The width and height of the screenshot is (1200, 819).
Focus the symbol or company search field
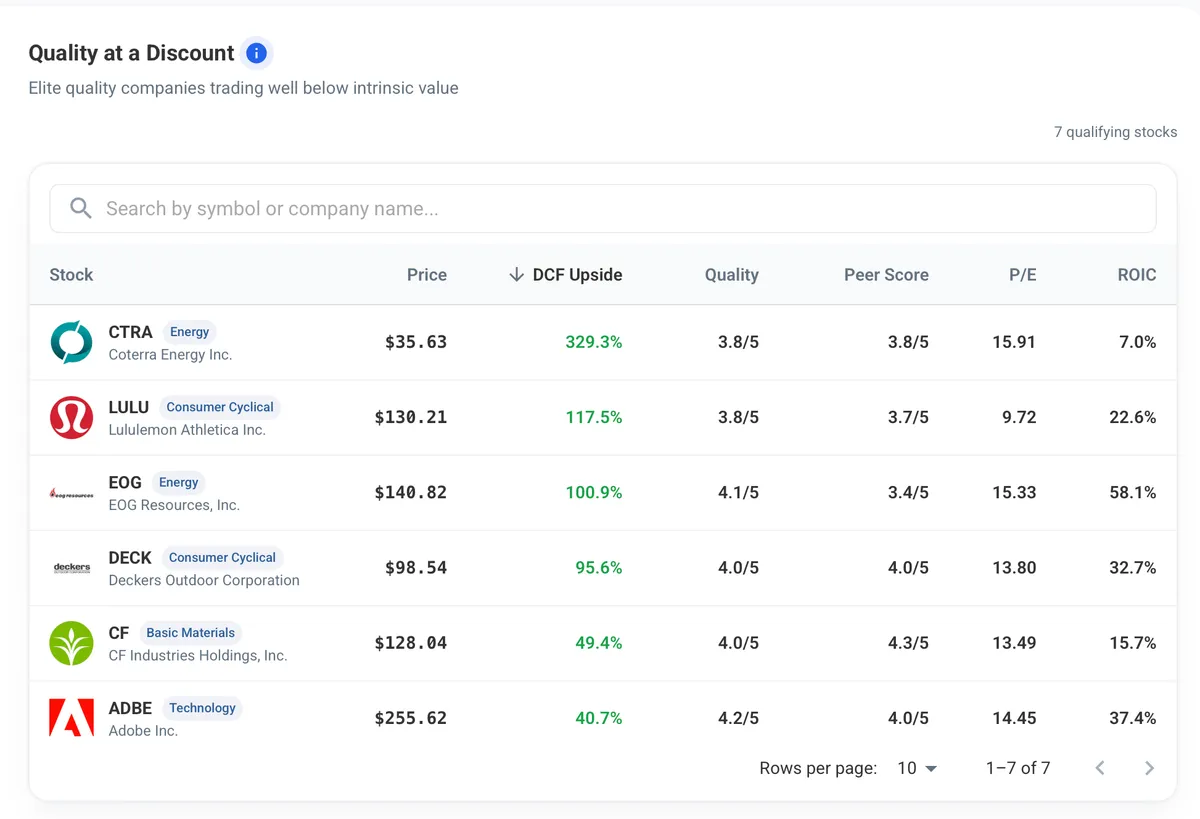pyautogui.click(x=603, y=209)
